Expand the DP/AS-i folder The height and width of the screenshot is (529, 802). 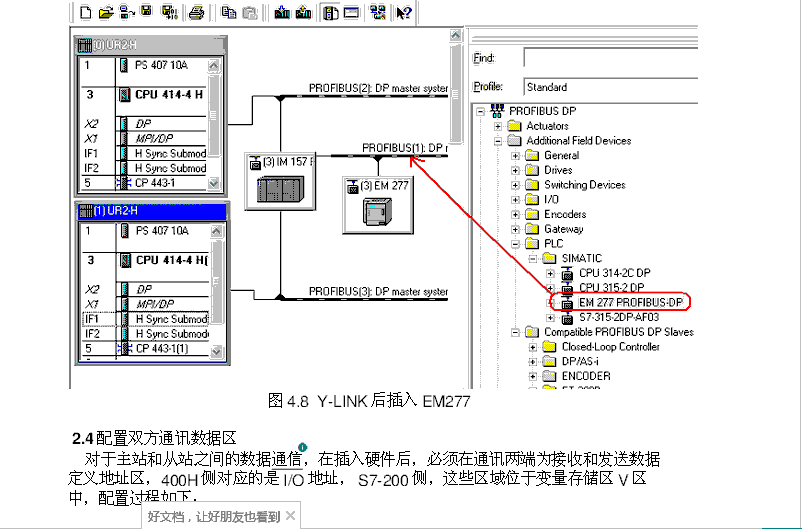(x=532, y=362)
